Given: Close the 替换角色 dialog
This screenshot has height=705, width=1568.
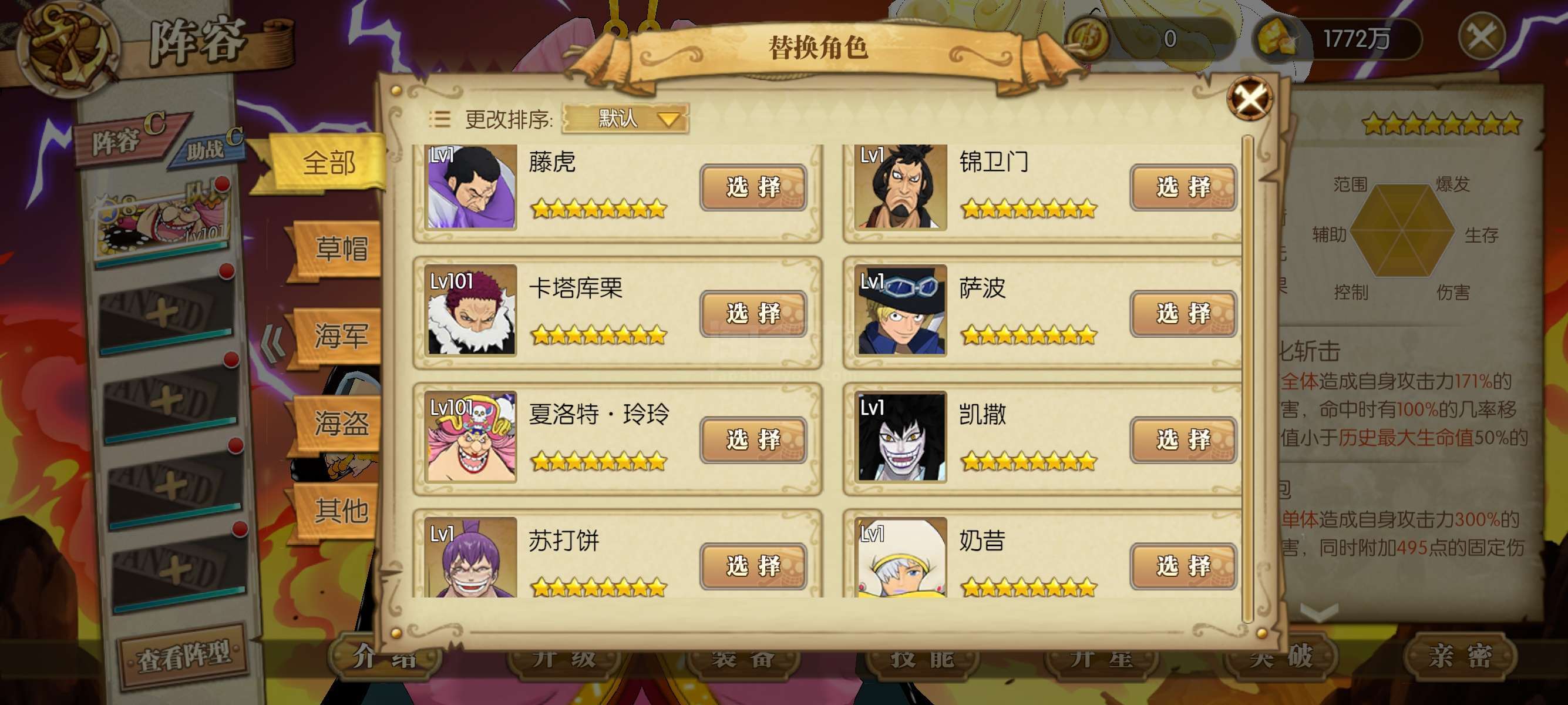Looking at the screenshot, I should (1250, 98).
